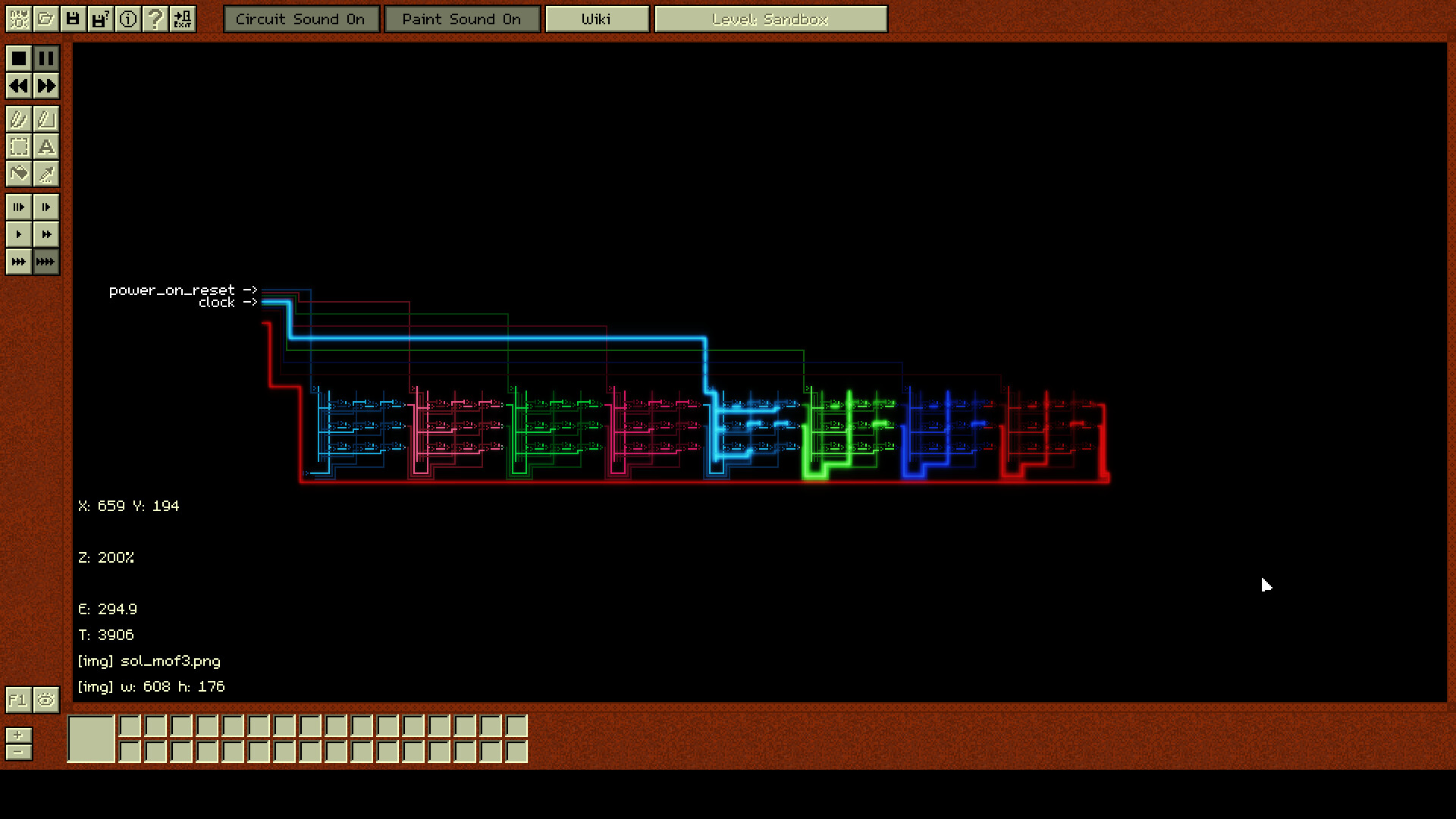Stop the running simulation
Image resolution: width=1456 pixels, height=819 pixels.
[18, 58]
